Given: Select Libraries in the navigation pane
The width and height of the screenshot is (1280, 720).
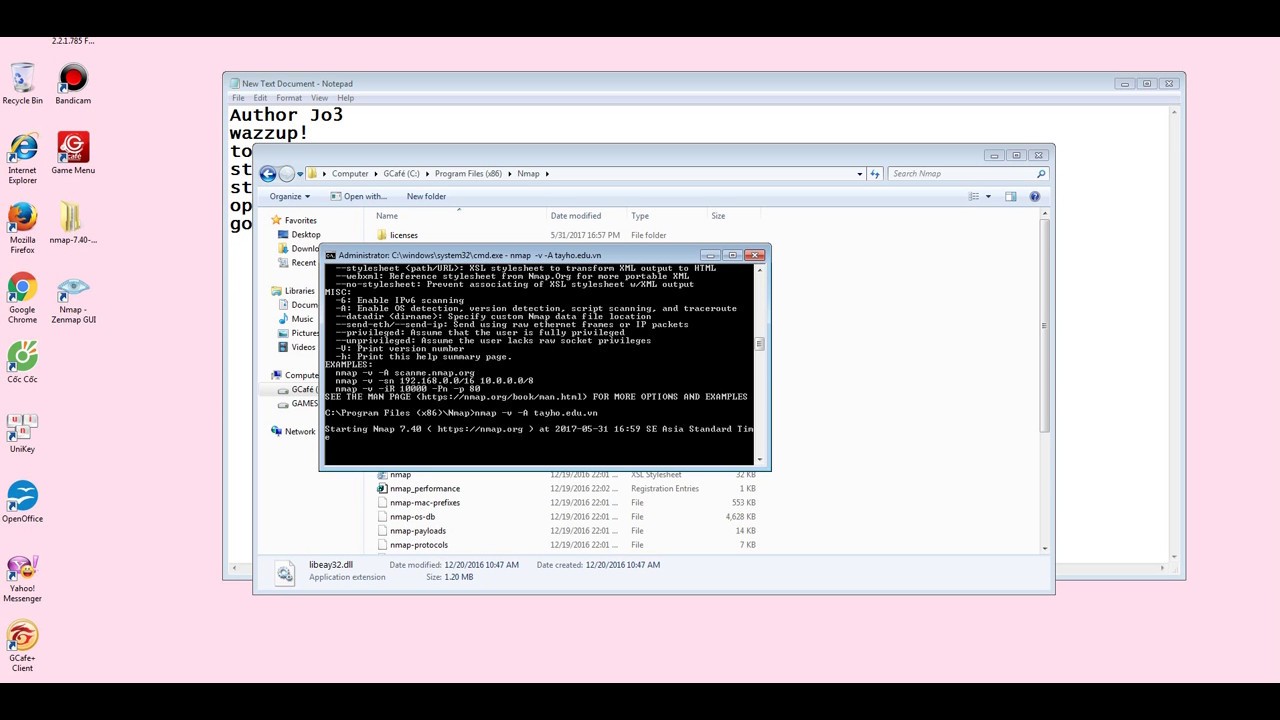Looking at the screenshot, I should click(x=299, y=291).
